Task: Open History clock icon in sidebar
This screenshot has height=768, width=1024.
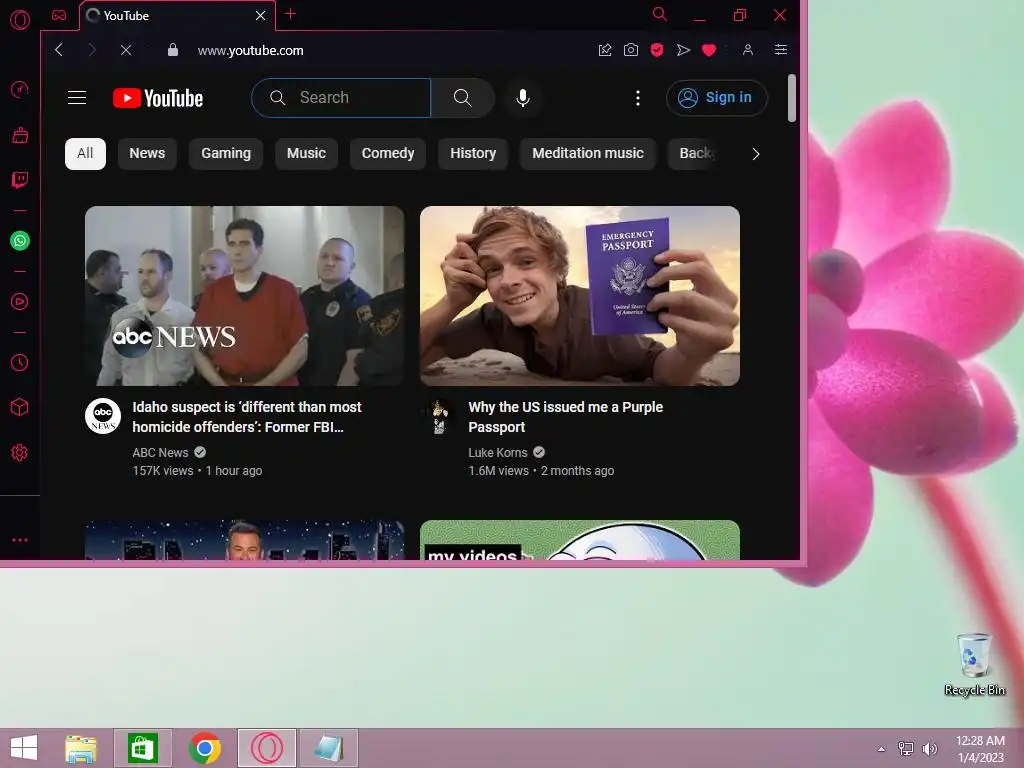Action: 20,362
